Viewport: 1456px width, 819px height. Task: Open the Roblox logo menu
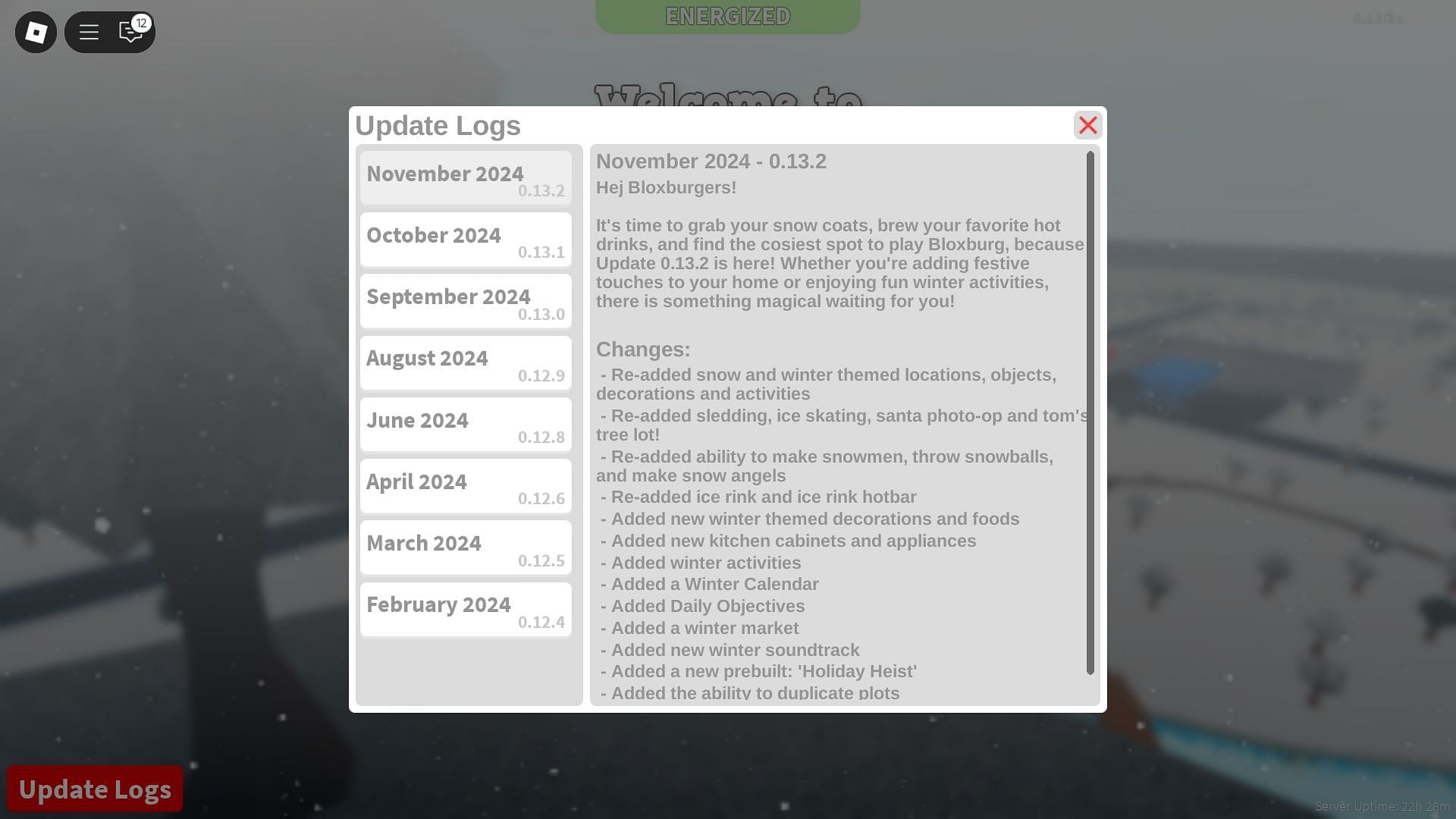(36, 32)
